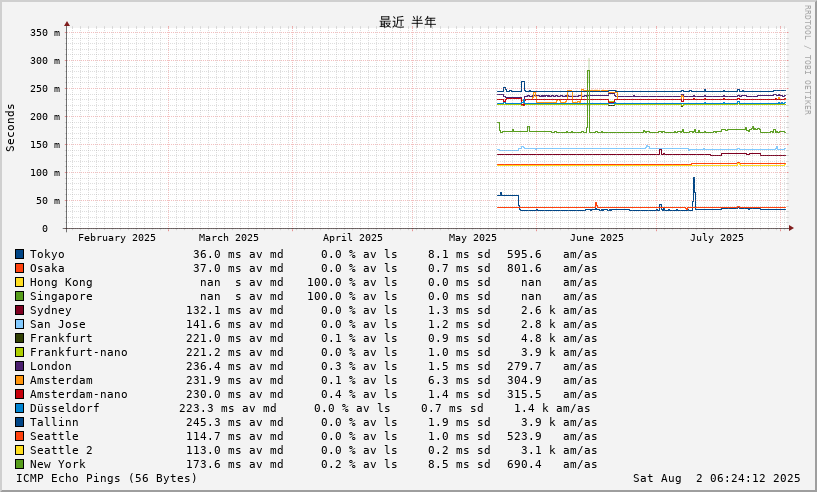Select the Hong Kong legend label
The width and height of the screenshot is (817, 492).
point(61,282)
